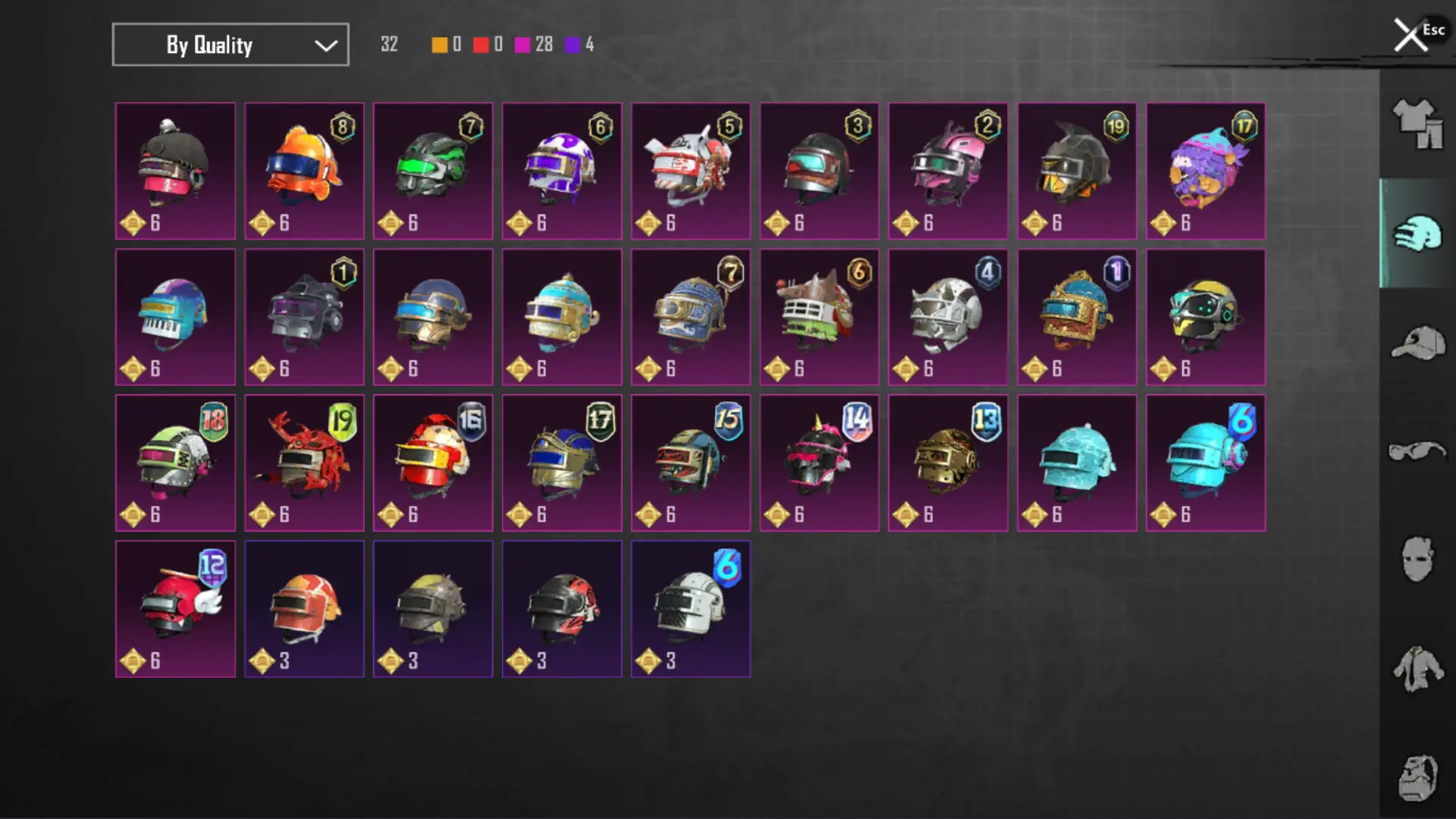Select the purple cupcake helmet with badge 17
The width and height of the screenshot is (1456, 819).
pos(1206,171)
